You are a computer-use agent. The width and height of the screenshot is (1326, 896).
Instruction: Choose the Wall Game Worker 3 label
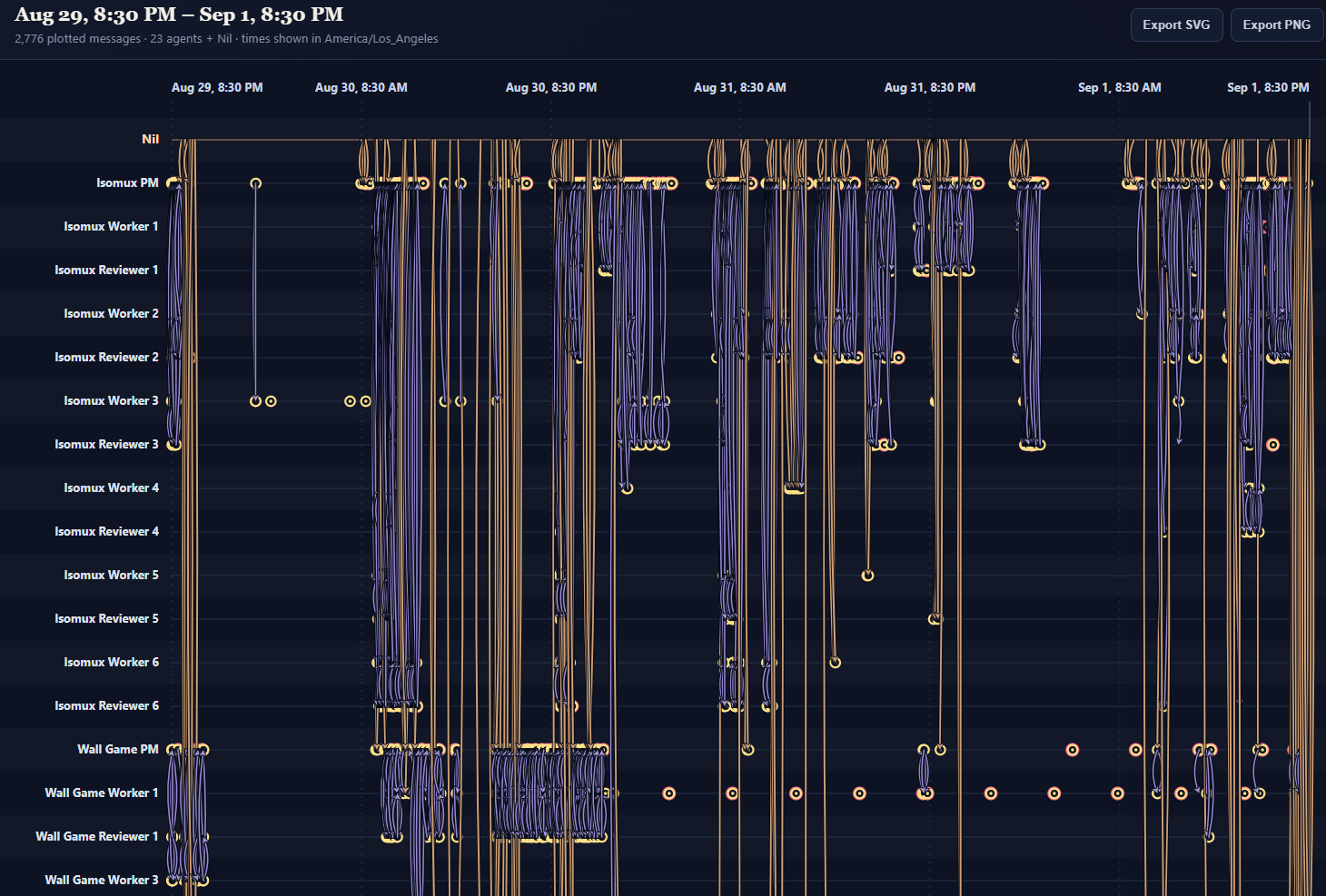[102, 880]
